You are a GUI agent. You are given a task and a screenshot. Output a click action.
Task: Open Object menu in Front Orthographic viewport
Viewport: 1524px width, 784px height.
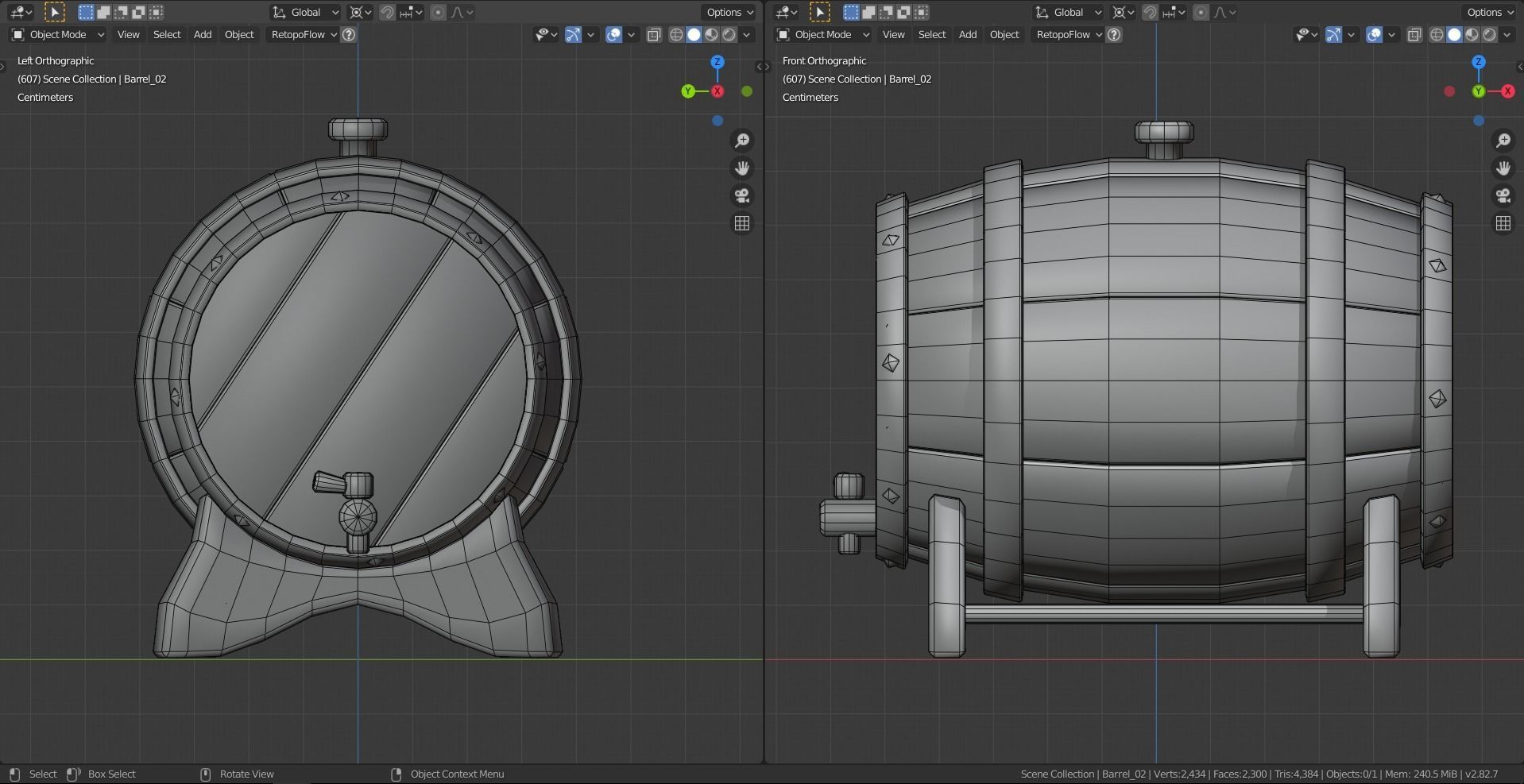[1004, 34]
